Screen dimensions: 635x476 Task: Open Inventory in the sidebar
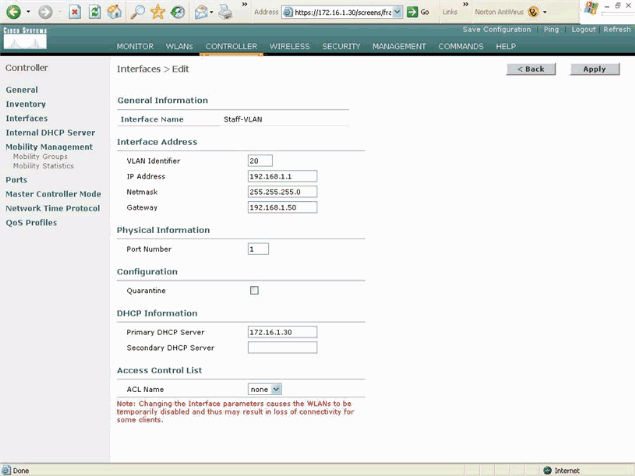point(26,104)
